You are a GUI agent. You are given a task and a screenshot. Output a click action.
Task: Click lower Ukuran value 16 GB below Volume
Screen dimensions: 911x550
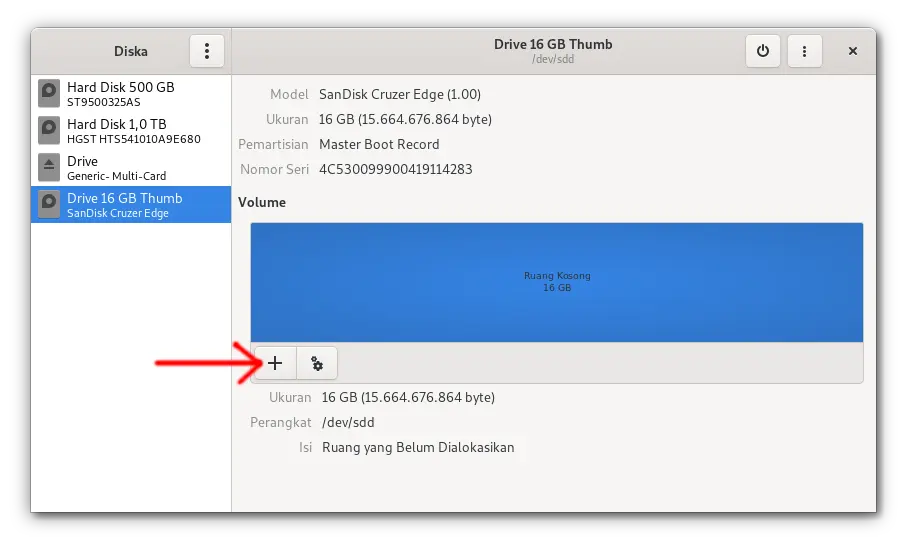pyautogui.click(x=408, y=397)
